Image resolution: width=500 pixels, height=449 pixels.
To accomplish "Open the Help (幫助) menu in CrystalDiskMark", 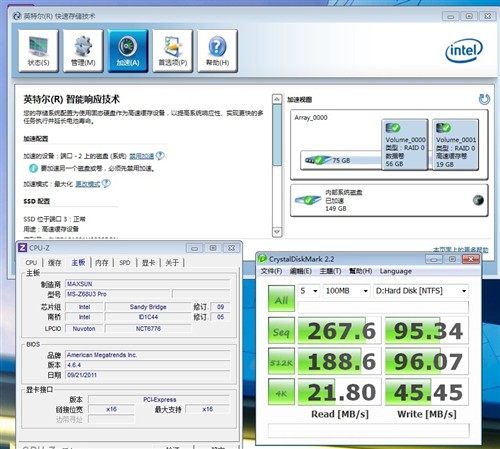I will pyautogui.click(x=360, y=271).
